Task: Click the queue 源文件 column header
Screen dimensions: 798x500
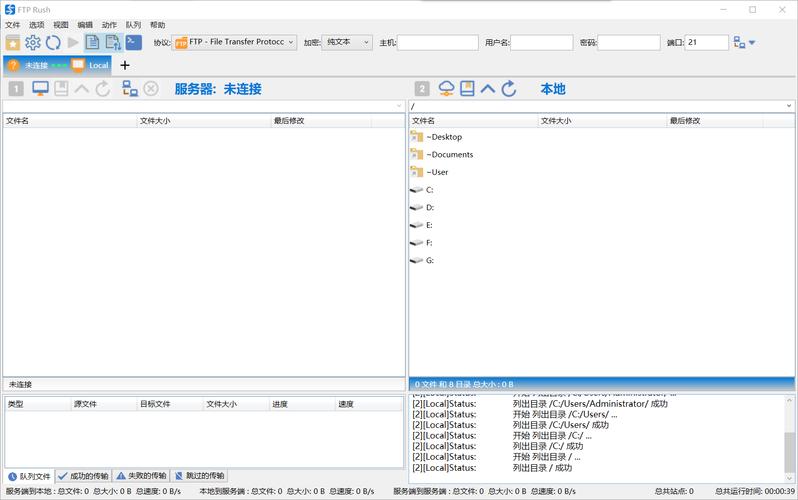Action: point(104,404)
